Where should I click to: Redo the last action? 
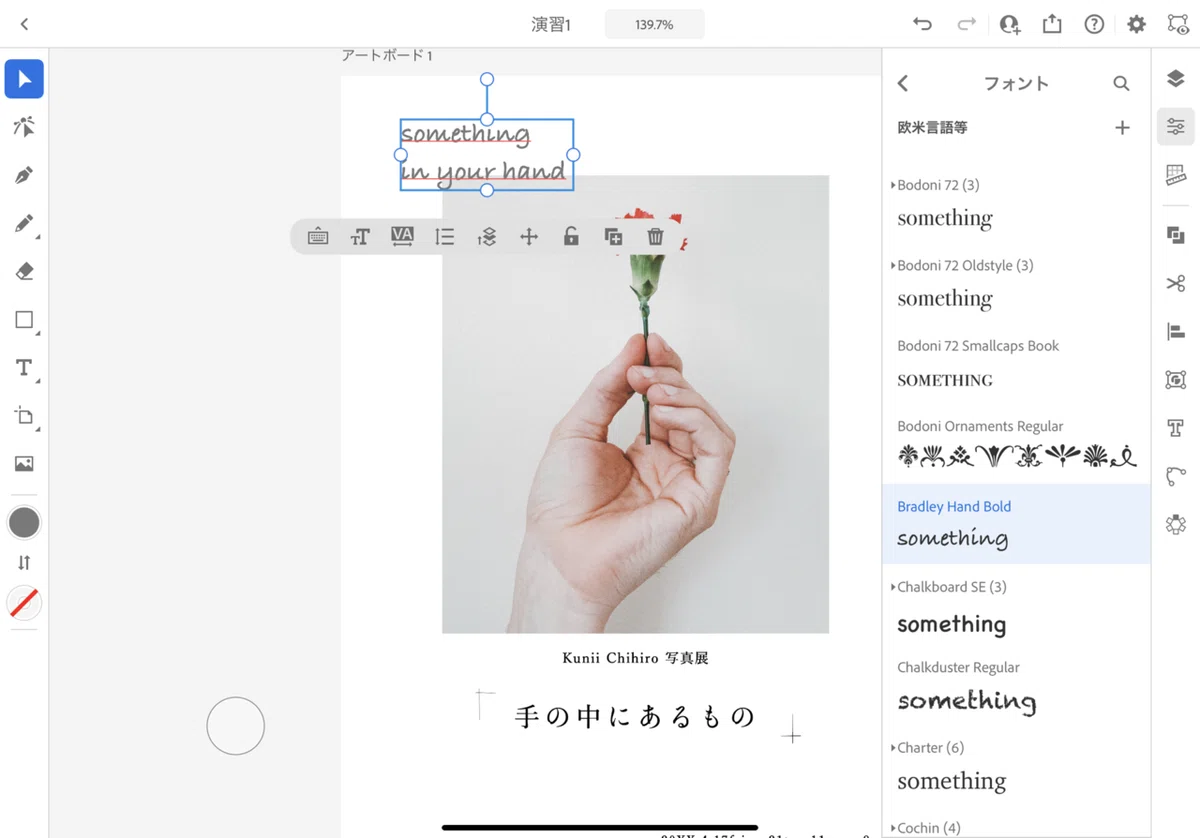point(966,24)
